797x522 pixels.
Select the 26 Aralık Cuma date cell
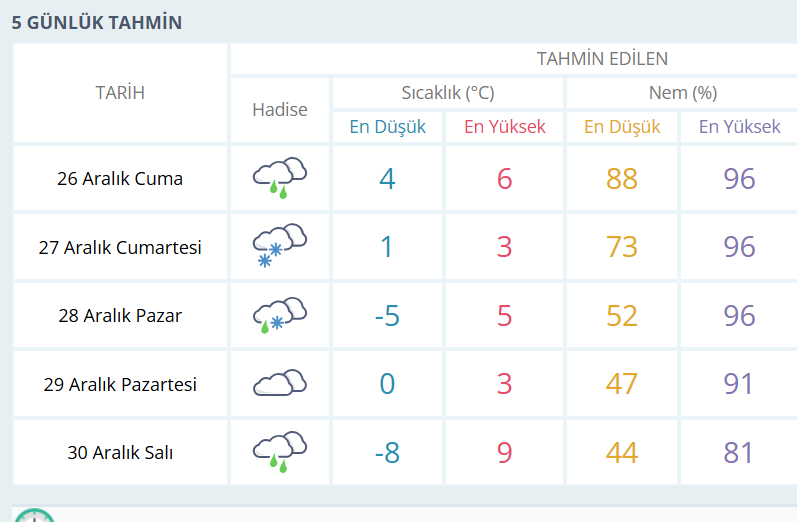tap(120, 180)
